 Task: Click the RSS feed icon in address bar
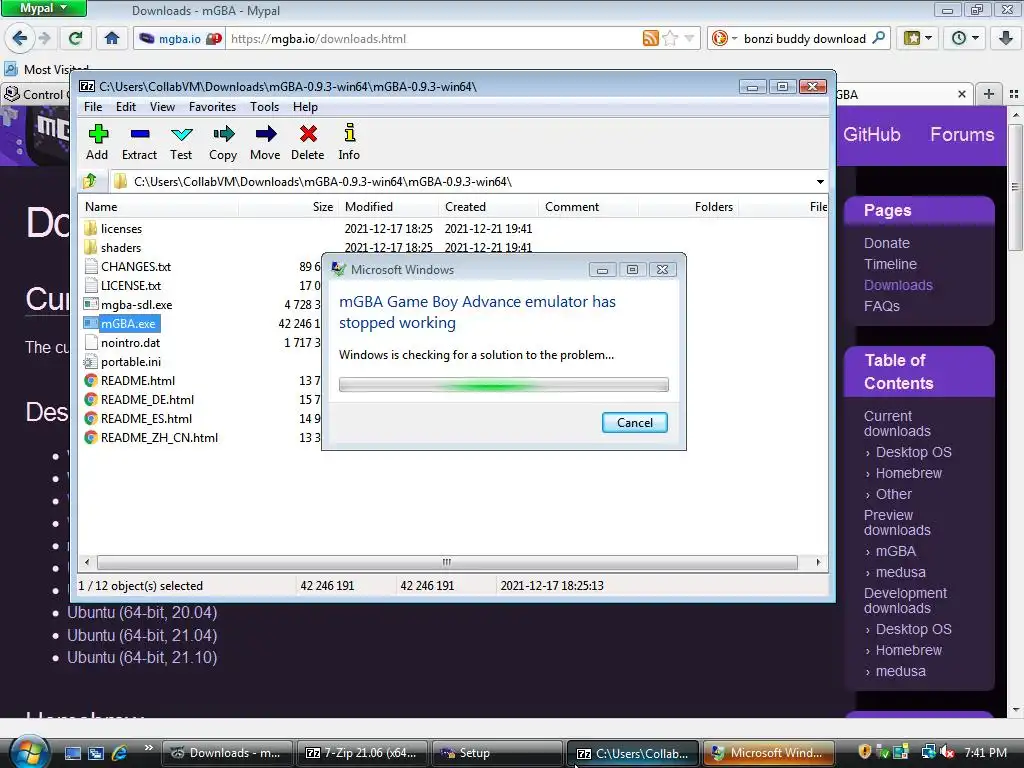click(650, 39)
